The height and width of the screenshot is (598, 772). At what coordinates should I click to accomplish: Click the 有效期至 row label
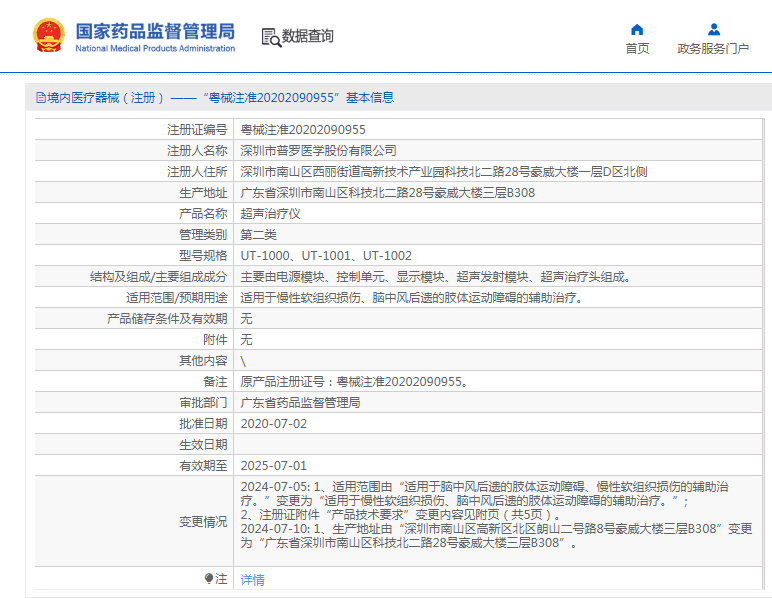[x=203, y=466]
